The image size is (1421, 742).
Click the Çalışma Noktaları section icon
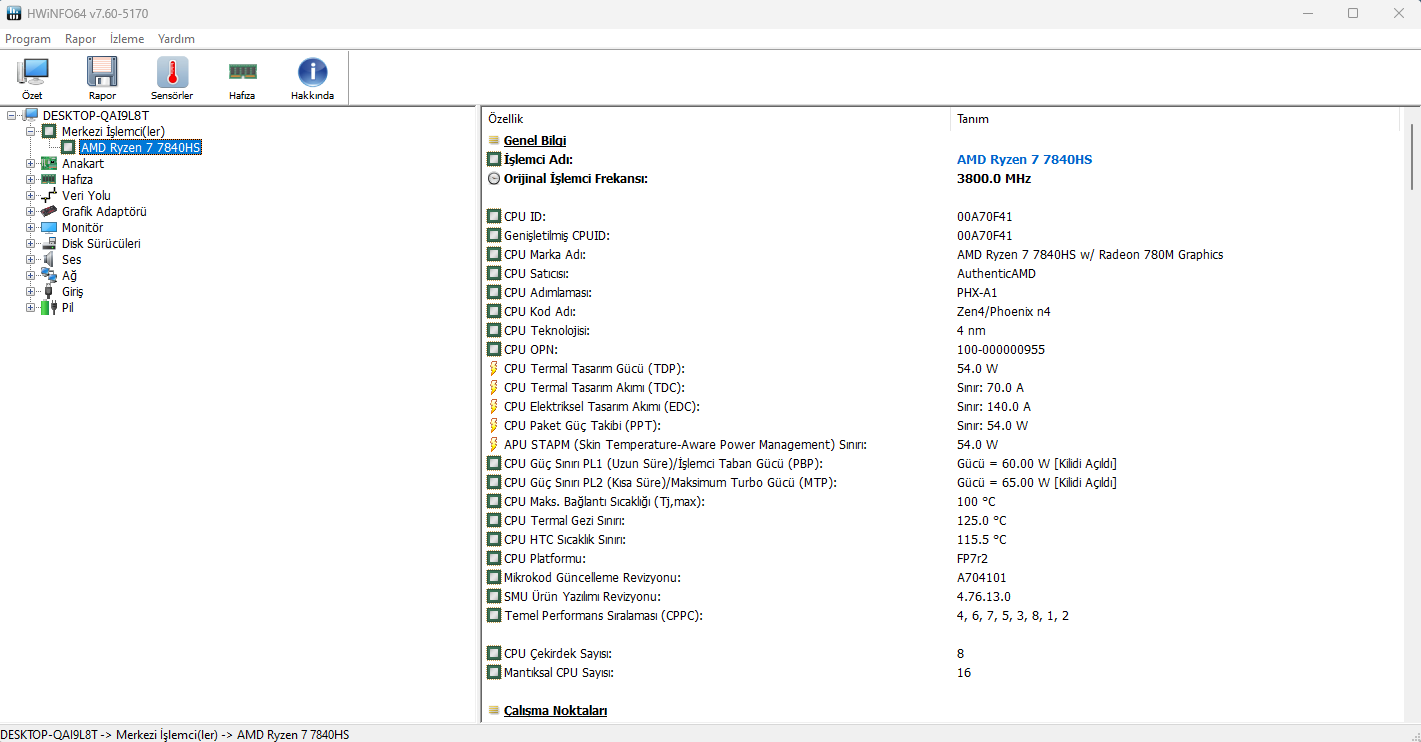(494, 711)
